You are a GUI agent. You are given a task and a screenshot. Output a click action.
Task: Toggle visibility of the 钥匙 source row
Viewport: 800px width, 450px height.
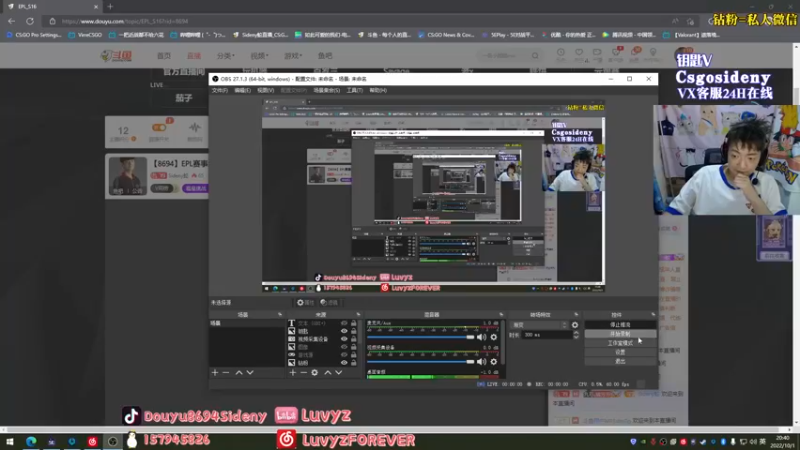point(344,331)
